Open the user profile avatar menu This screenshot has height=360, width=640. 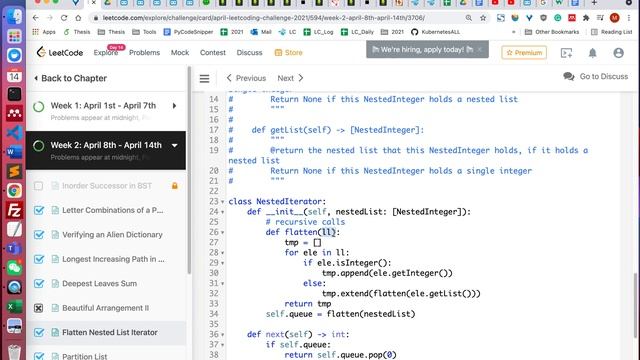click(x=618, y=53)
